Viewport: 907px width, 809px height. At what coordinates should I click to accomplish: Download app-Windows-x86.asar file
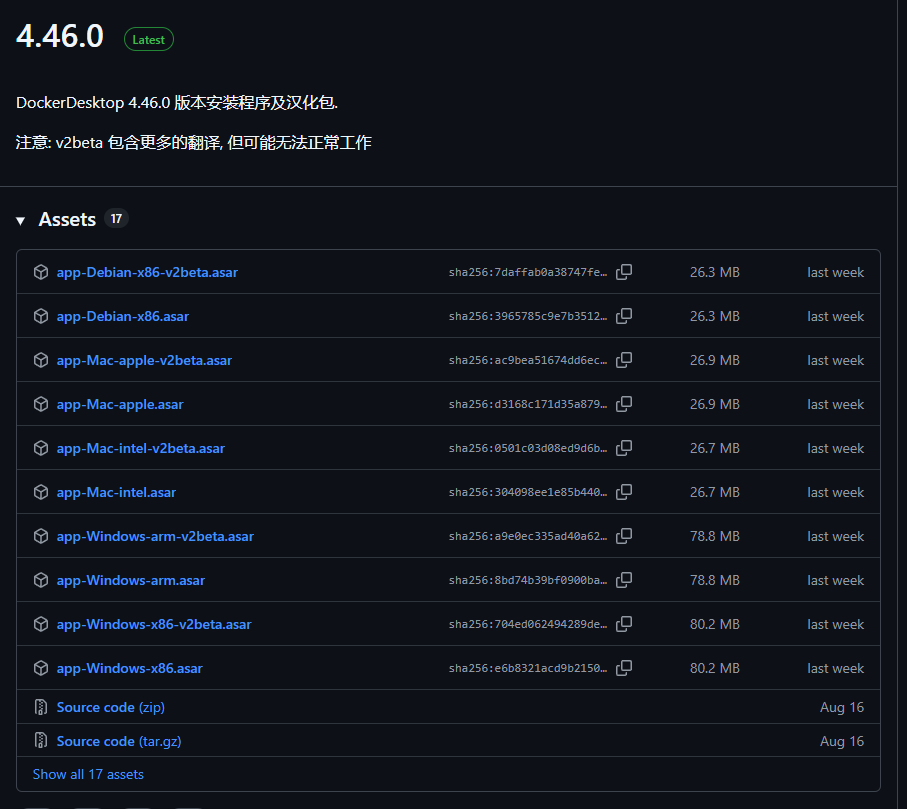[x=129, y=668]
